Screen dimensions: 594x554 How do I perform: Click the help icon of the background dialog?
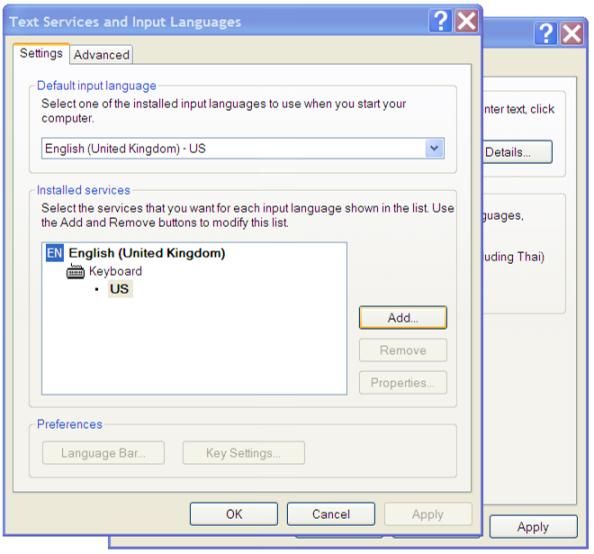[x=546, y=33]
